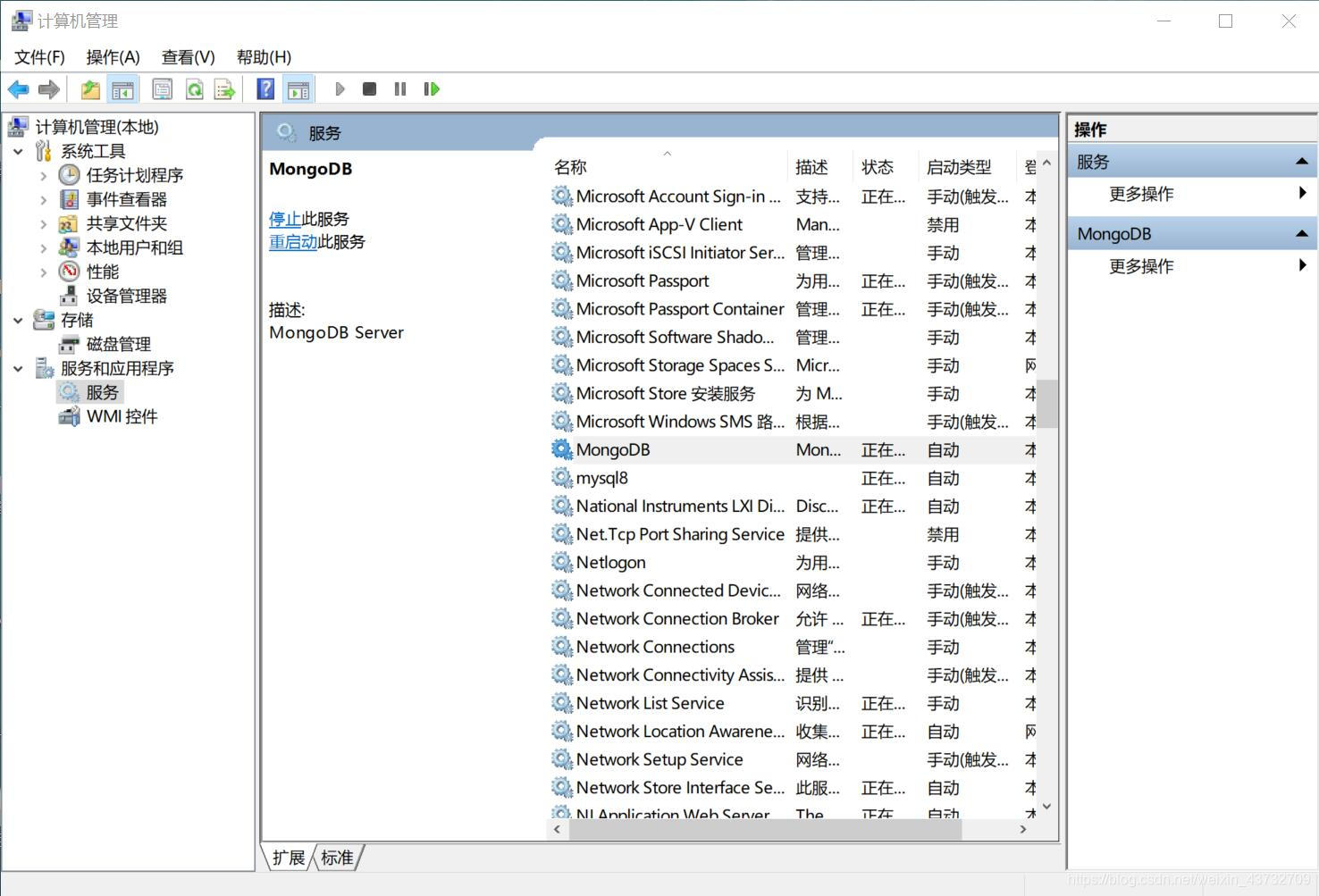Image resolution: width=1319 pixels, height=896 pixels.
Task: Click the Pause Service icon
Action: [400, 89]
